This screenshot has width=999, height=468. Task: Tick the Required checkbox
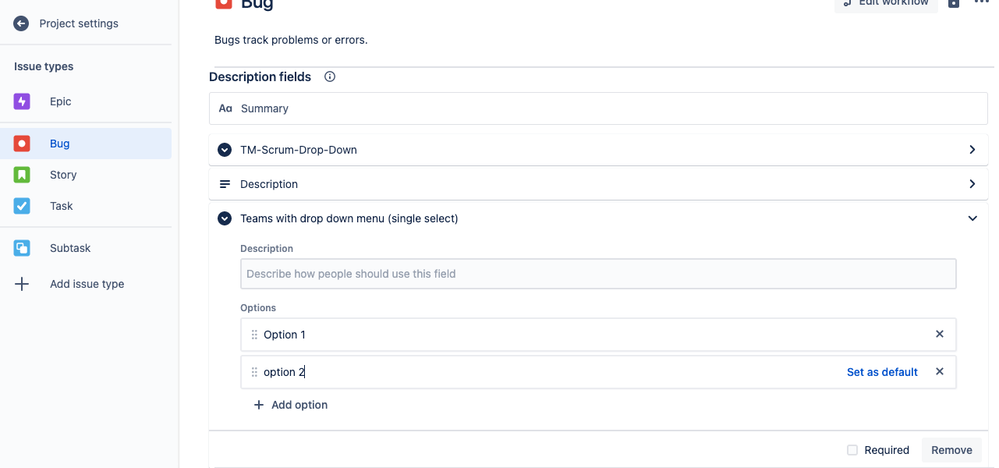(852, 450)
